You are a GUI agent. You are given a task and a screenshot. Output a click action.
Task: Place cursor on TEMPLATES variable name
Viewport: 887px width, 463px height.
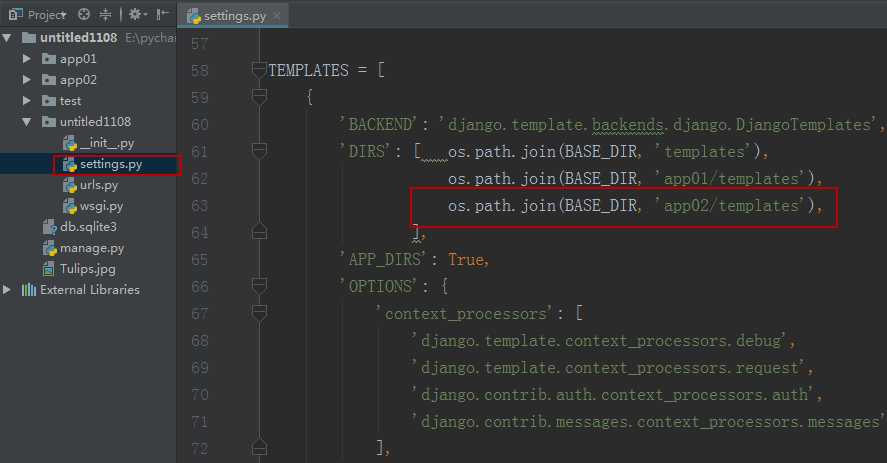pos(308,70)
